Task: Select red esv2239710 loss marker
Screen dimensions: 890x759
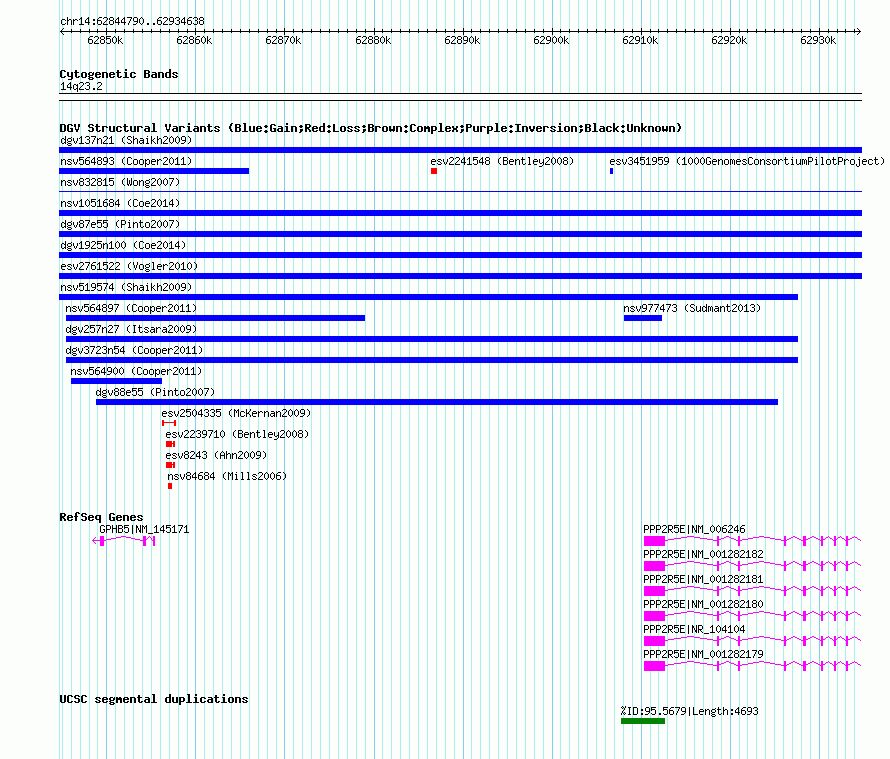Action: [x=170, y=444]
